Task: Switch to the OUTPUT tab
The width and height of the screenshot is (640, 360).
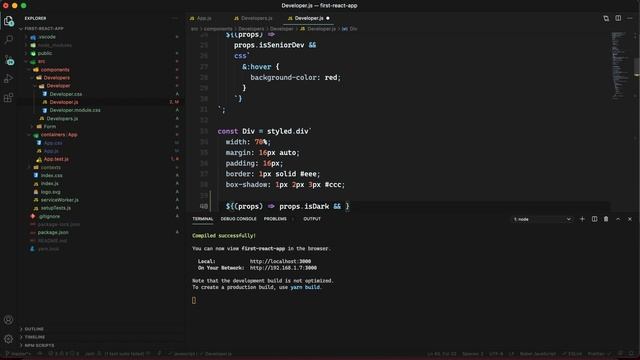Action: 312,219
